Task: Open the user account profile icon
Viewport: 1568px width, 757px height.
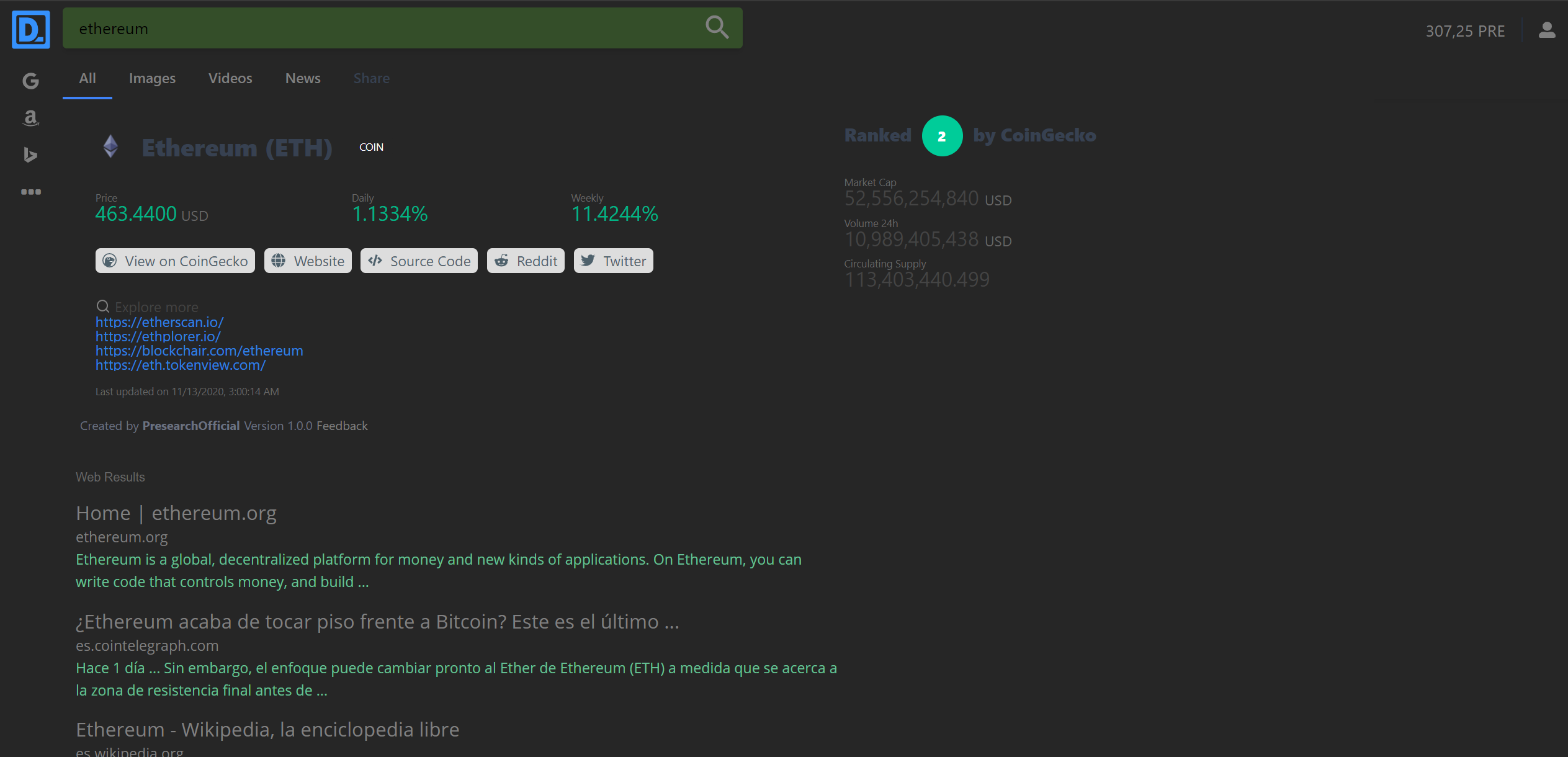Action: point(1546,30)
